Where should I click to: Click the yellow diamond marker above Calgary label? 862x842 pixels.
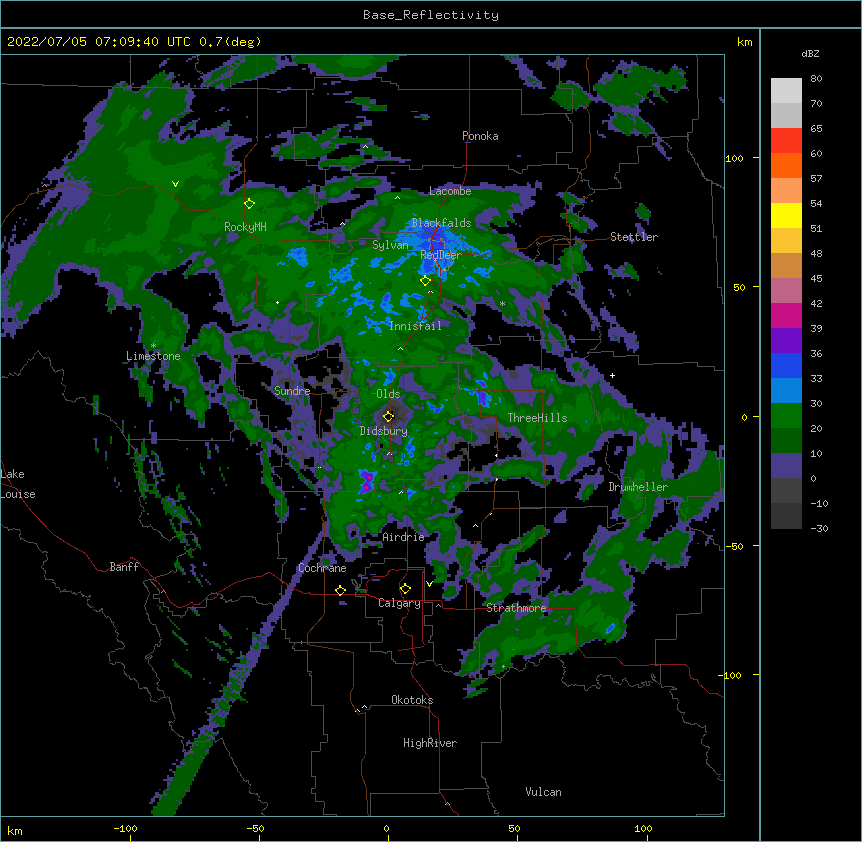point(405,589)
